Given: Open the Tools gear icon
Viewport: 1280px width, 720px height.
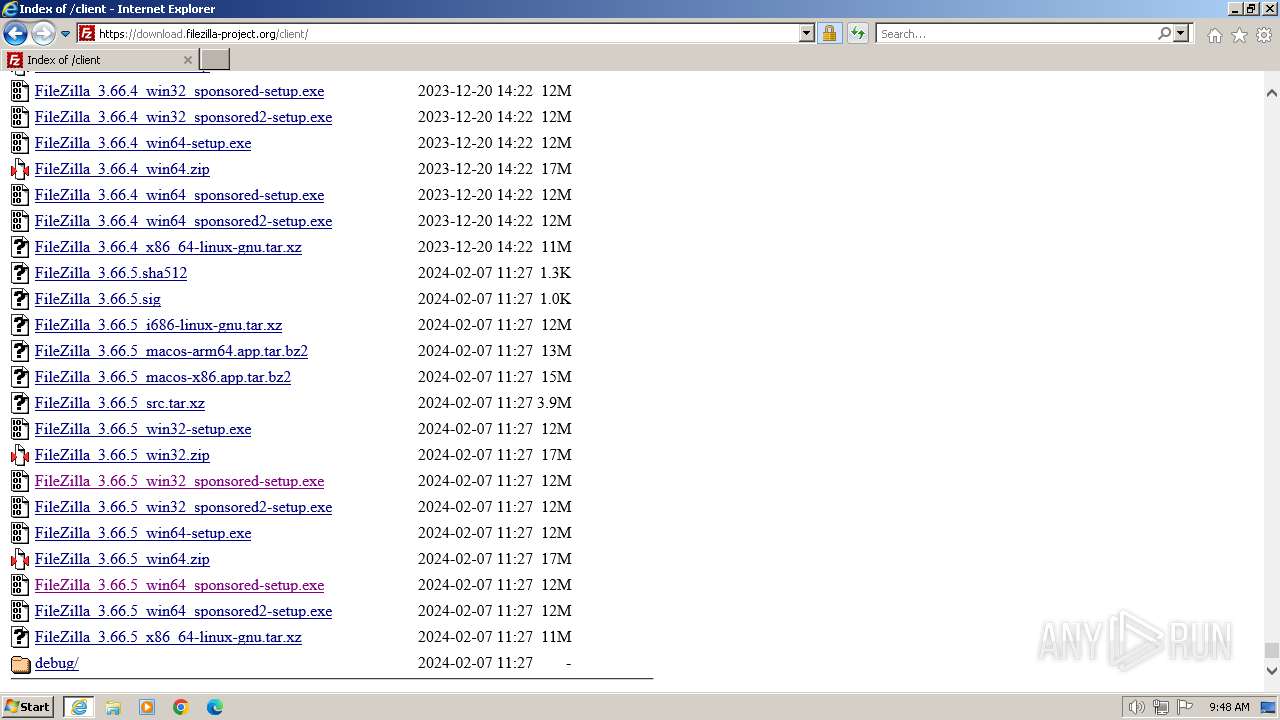Looking at the screenshot, I should 1264,35.
